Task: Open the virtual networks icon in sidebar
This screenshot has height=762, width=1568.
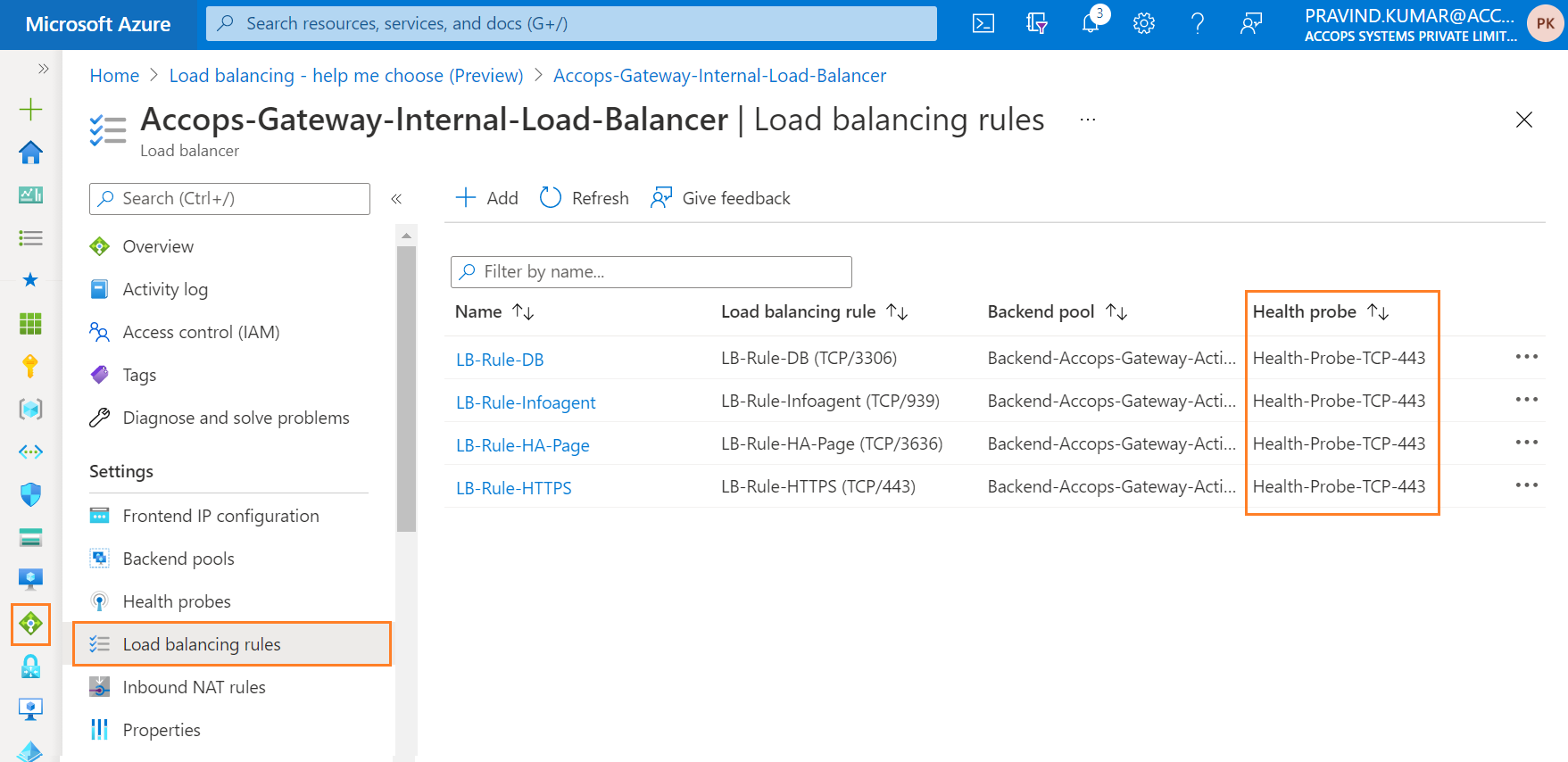Action: point(30,451)
